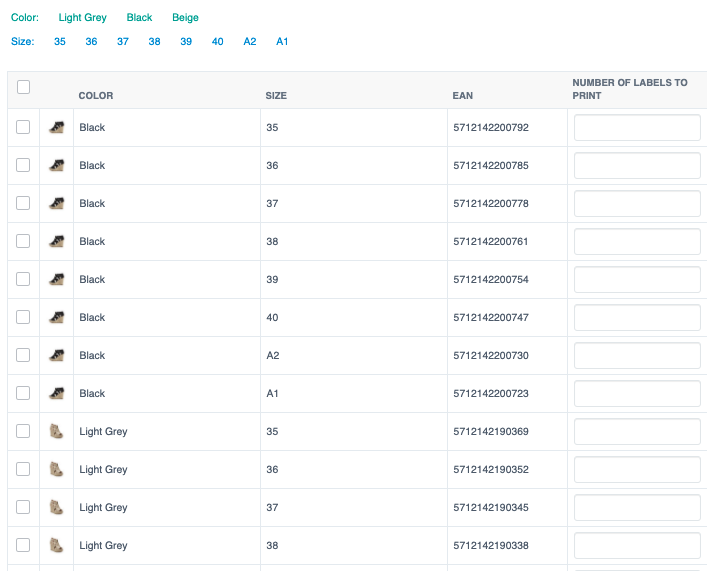This screenshot has height=571, width=707.
Task: Tick the select-all checkbox in table header
Action: tap(24, 88)
